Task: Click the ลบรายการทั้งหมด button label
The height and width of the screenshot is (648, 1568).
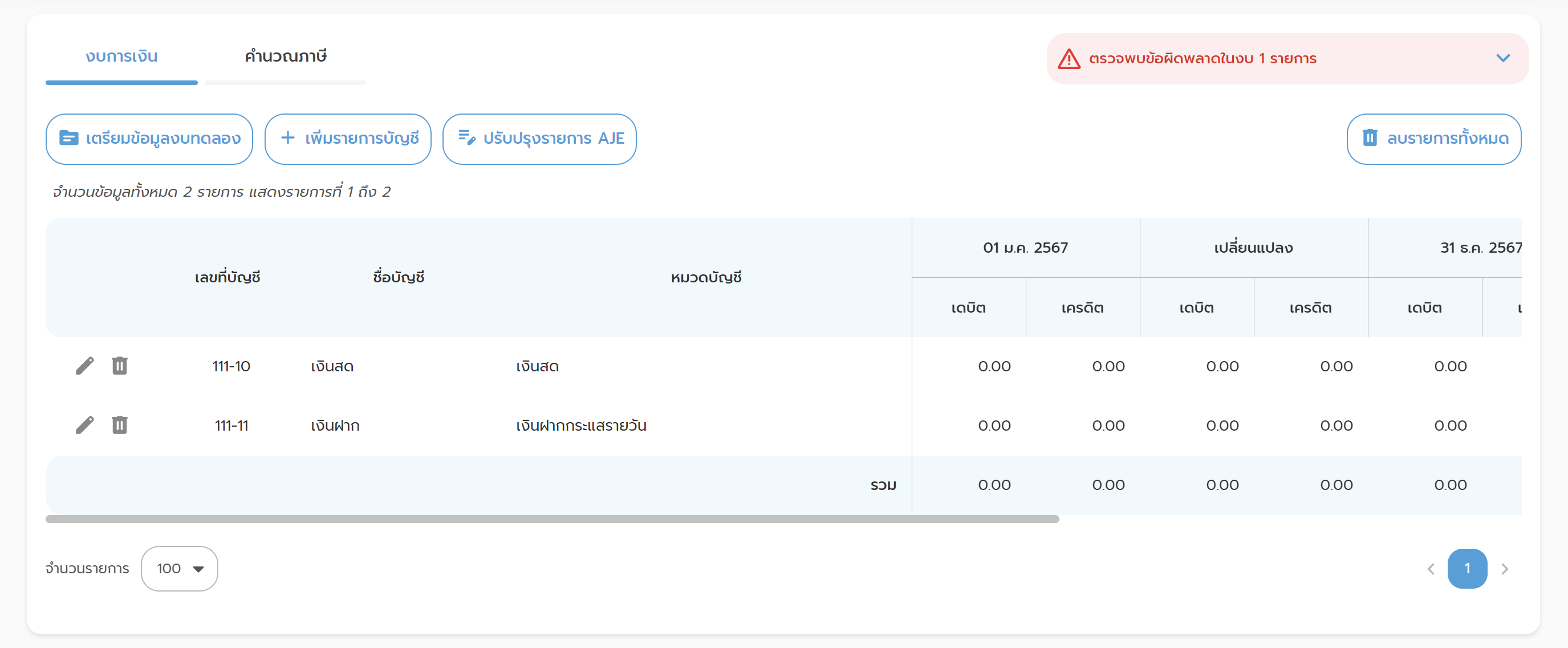Action: coord(1448,139)
